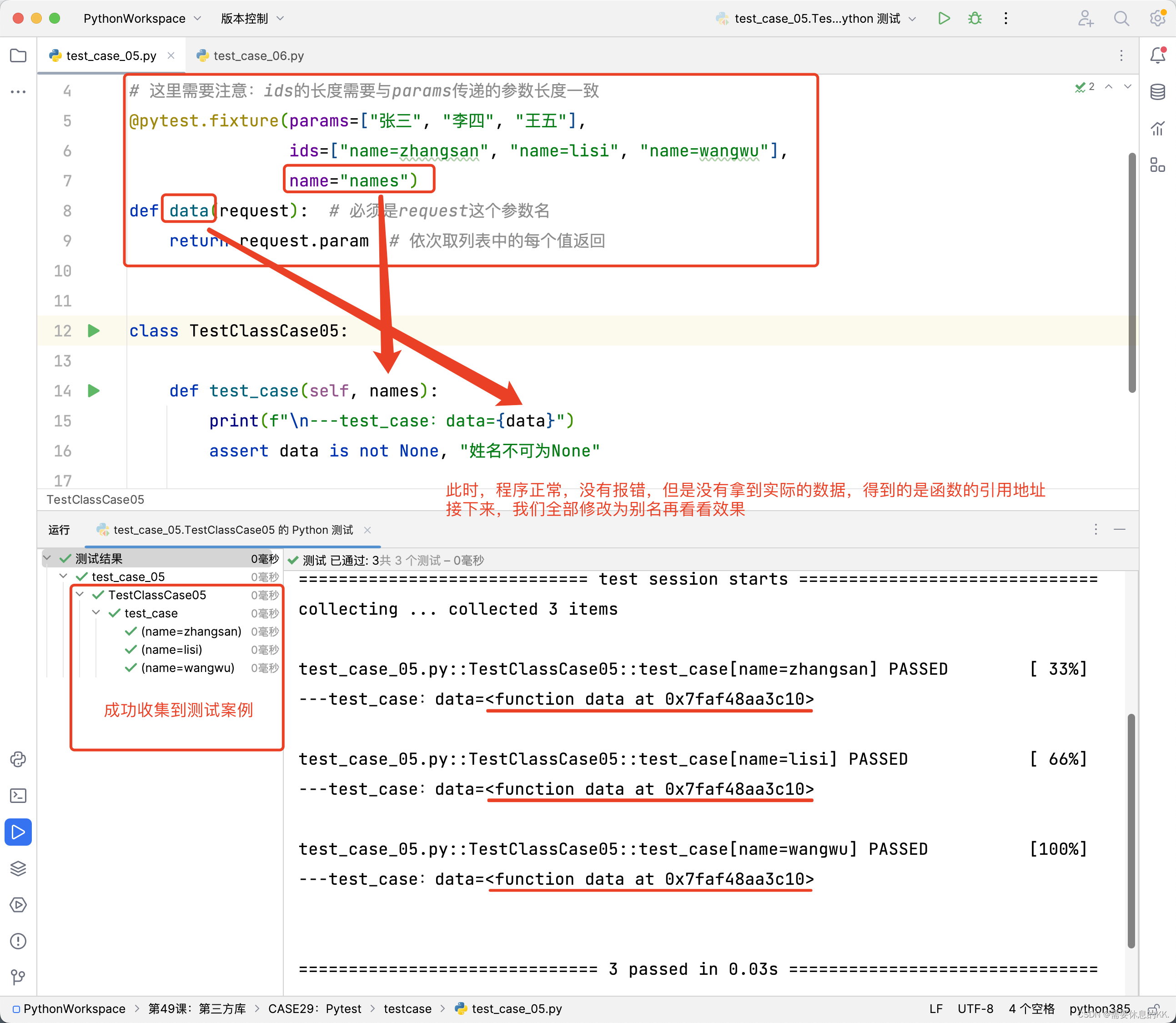Viewport: 1176px width, 1023px height.
Task: Click the Debug bug icon
Action: coord(975,18)
